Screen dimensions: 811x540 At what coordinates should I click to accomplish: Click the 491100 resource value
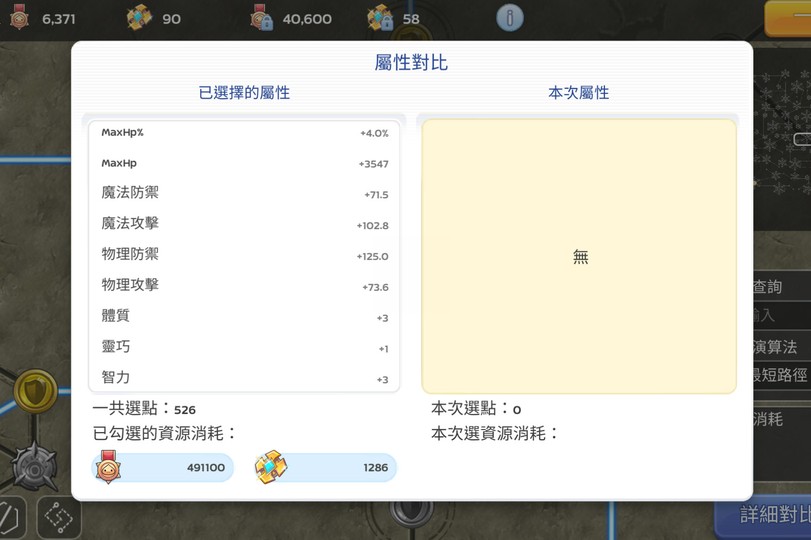point(206,468)
